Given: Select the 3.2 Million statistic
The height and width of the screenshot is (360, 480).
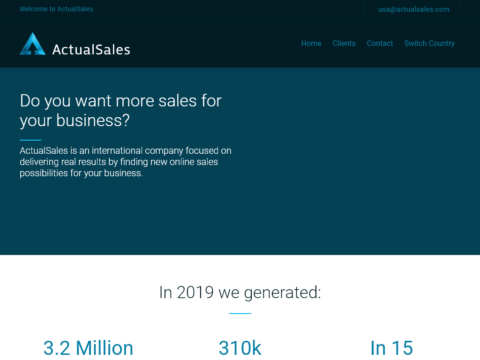Looking at the screenshot, I should (88, 348).
